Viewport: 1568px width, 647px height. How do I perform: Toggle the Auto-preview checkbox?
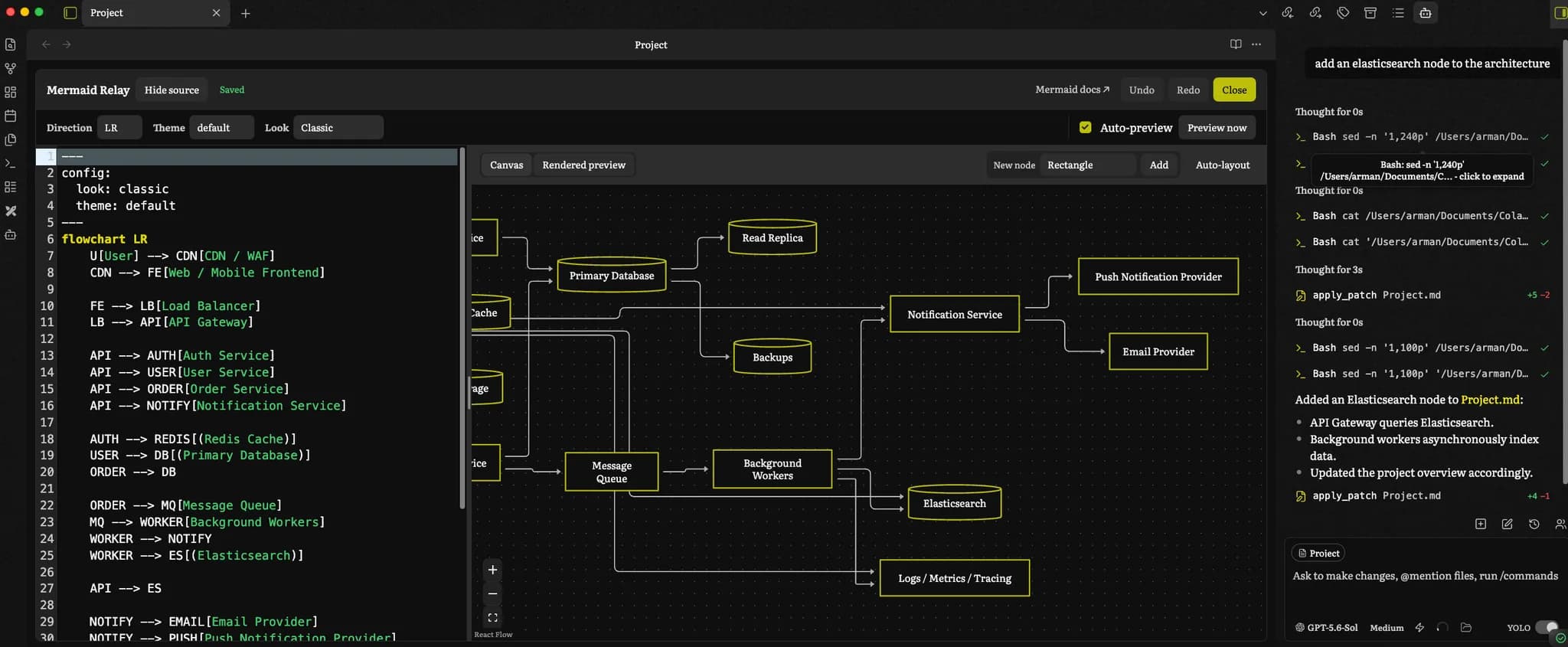[x=1086, y=127]
